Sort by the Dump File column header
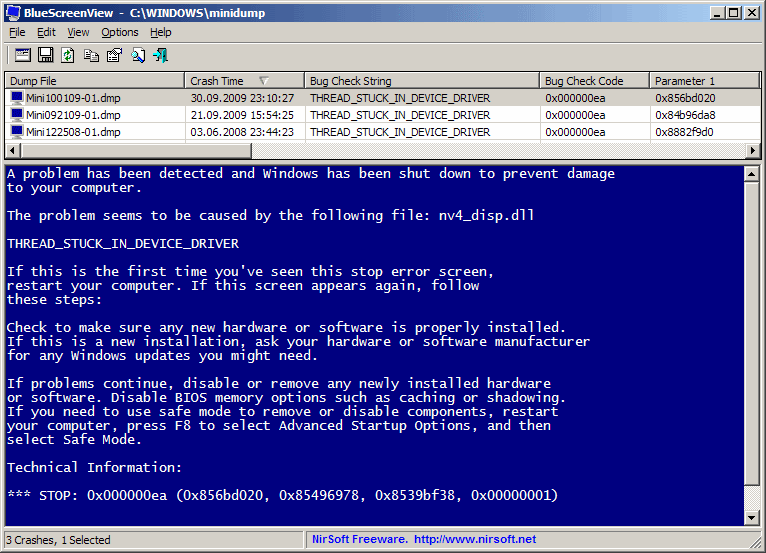Viewport: 766px width, 553px height. pyautogui.click(x=95, y=81)
